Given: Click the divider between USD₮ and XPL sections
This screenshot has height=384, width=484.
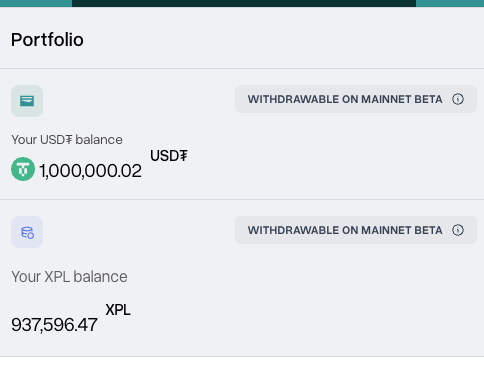Looking at the screenshot, I should 242,200.
